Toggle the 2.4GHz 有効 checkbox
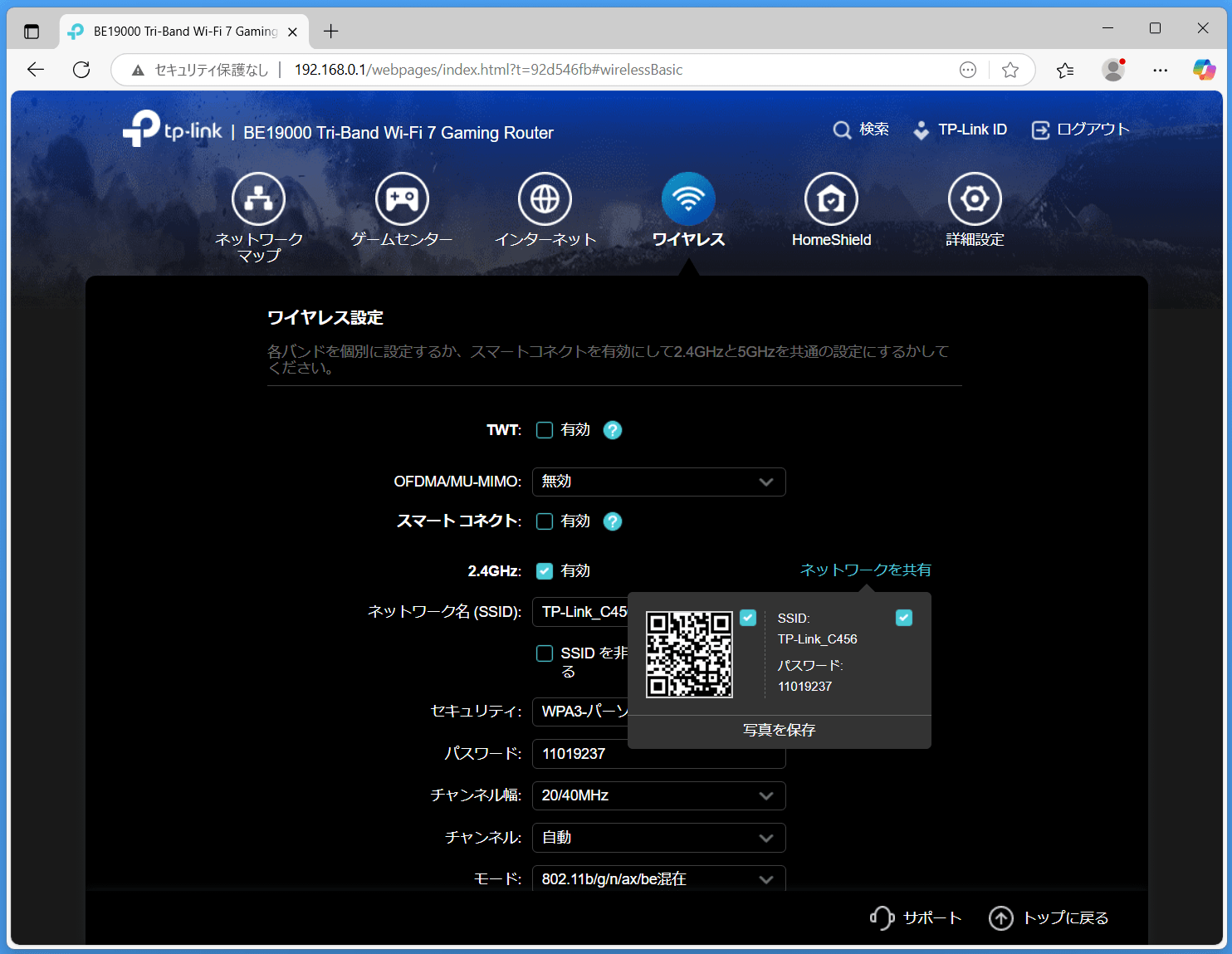The height and width of the screenshot is (954, 1232). [x=545, y=571]
